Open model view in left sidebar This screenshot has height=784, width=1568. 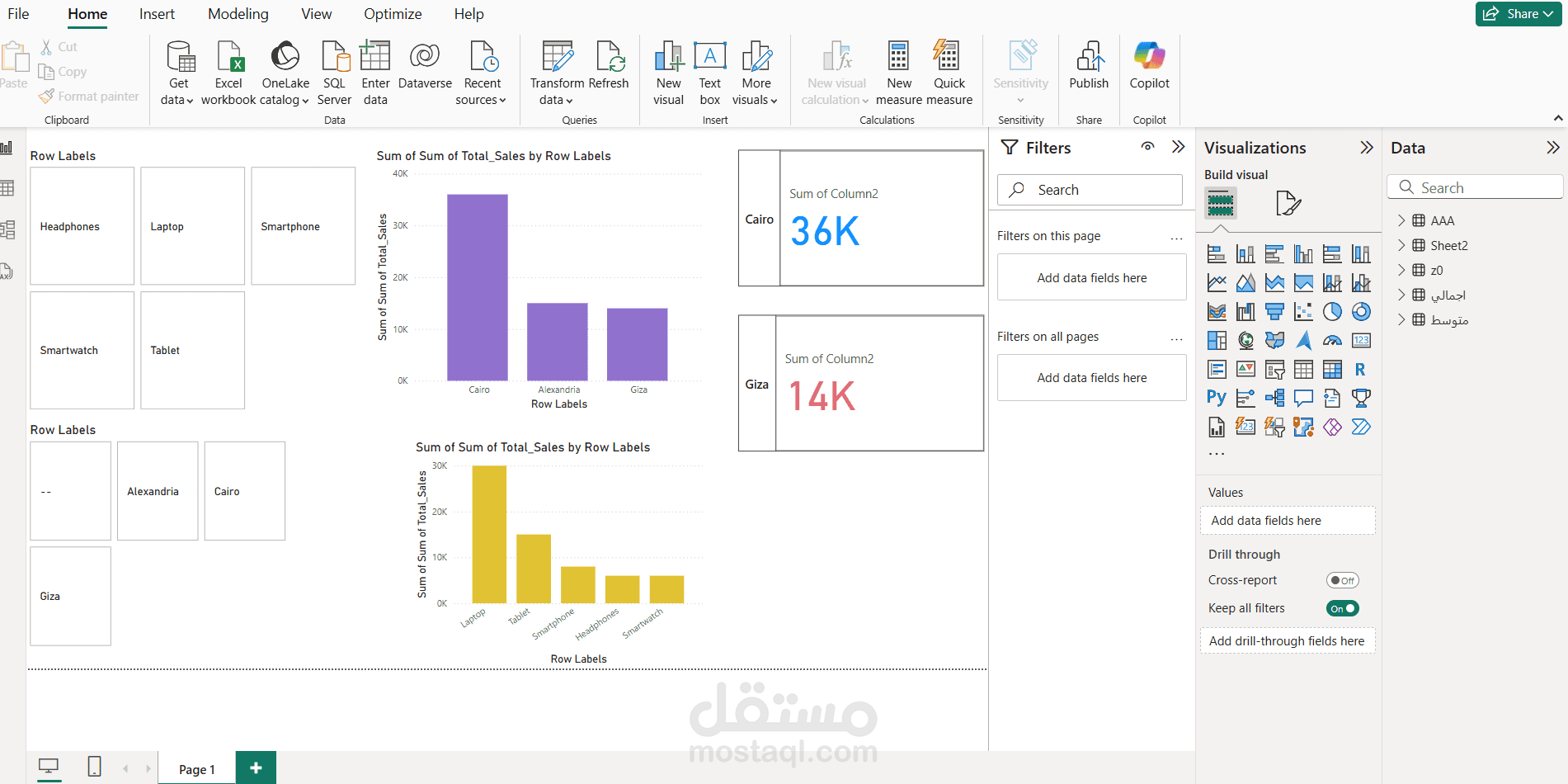point(7,229)
